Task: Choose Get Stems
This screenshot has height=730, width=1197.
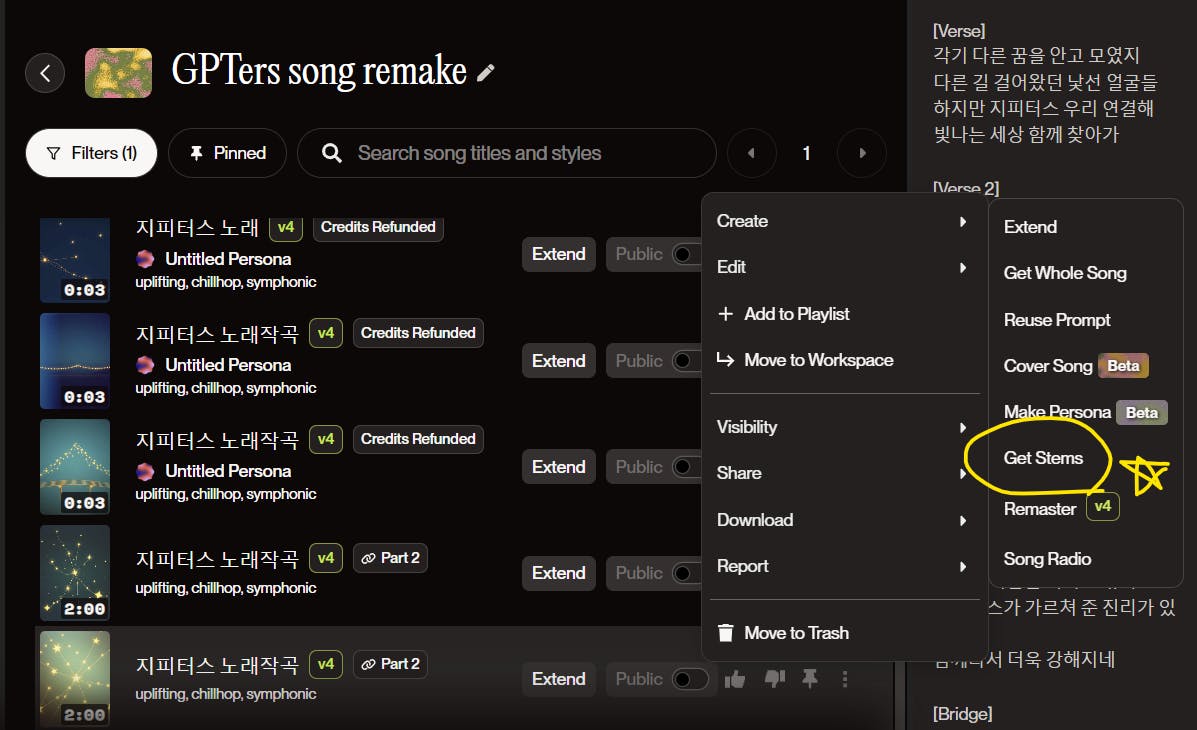Action: pyautogui.click(x=1043, y=458)
